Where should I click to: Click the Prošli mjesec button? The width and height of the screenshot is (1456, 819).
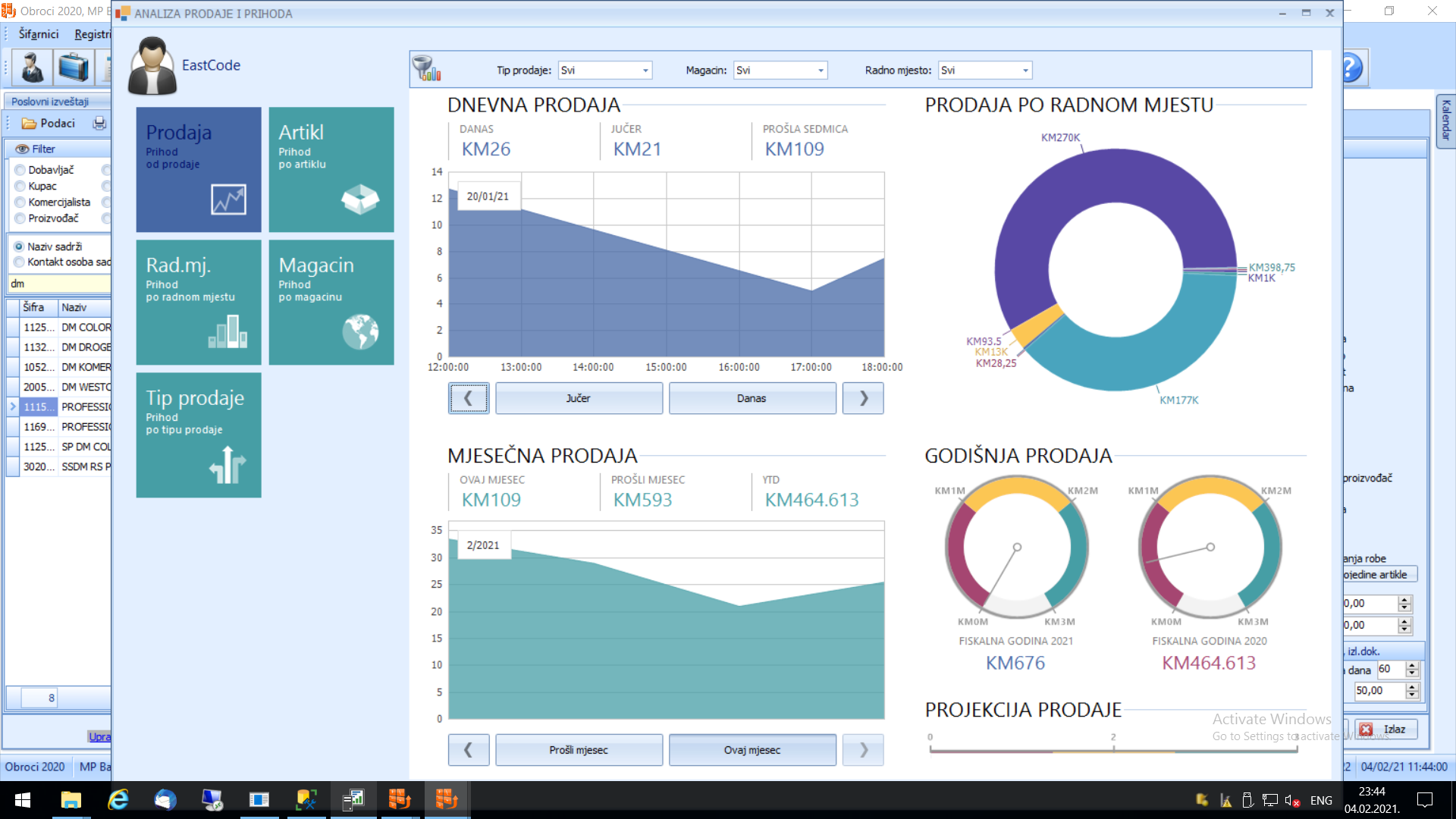click(x=579, y=750)
